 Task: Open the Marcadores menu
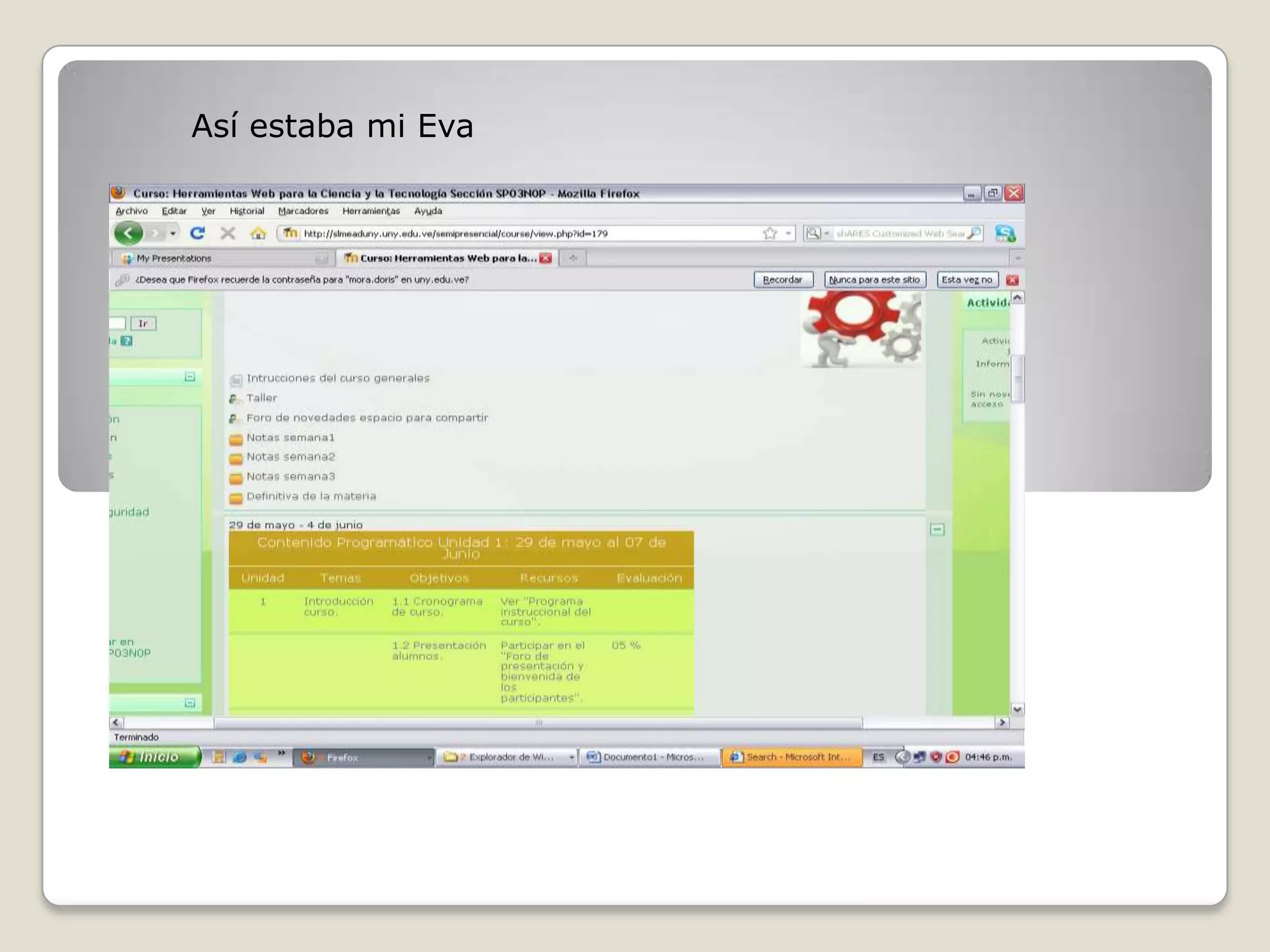click(x=303, y=211)
